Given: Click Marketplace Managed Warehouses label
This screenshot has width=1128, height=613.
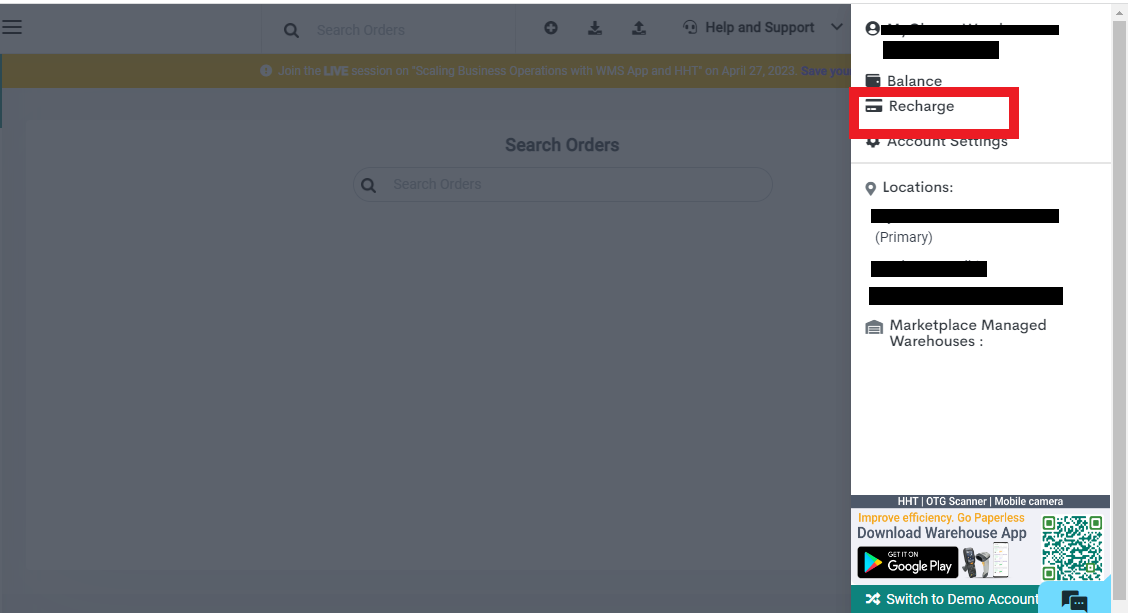Looking at the screenshot, I should (968, 333).
